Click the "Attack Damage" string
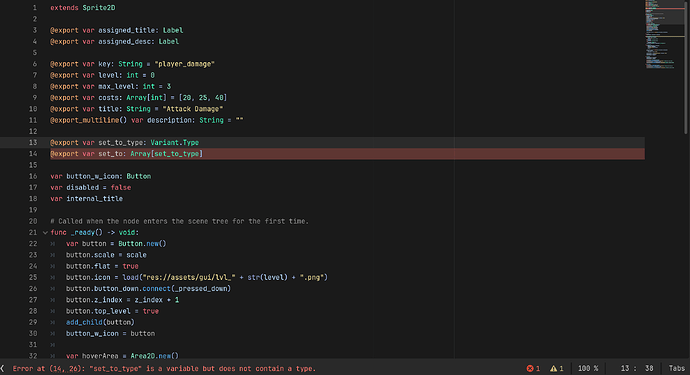 [192, 109]
